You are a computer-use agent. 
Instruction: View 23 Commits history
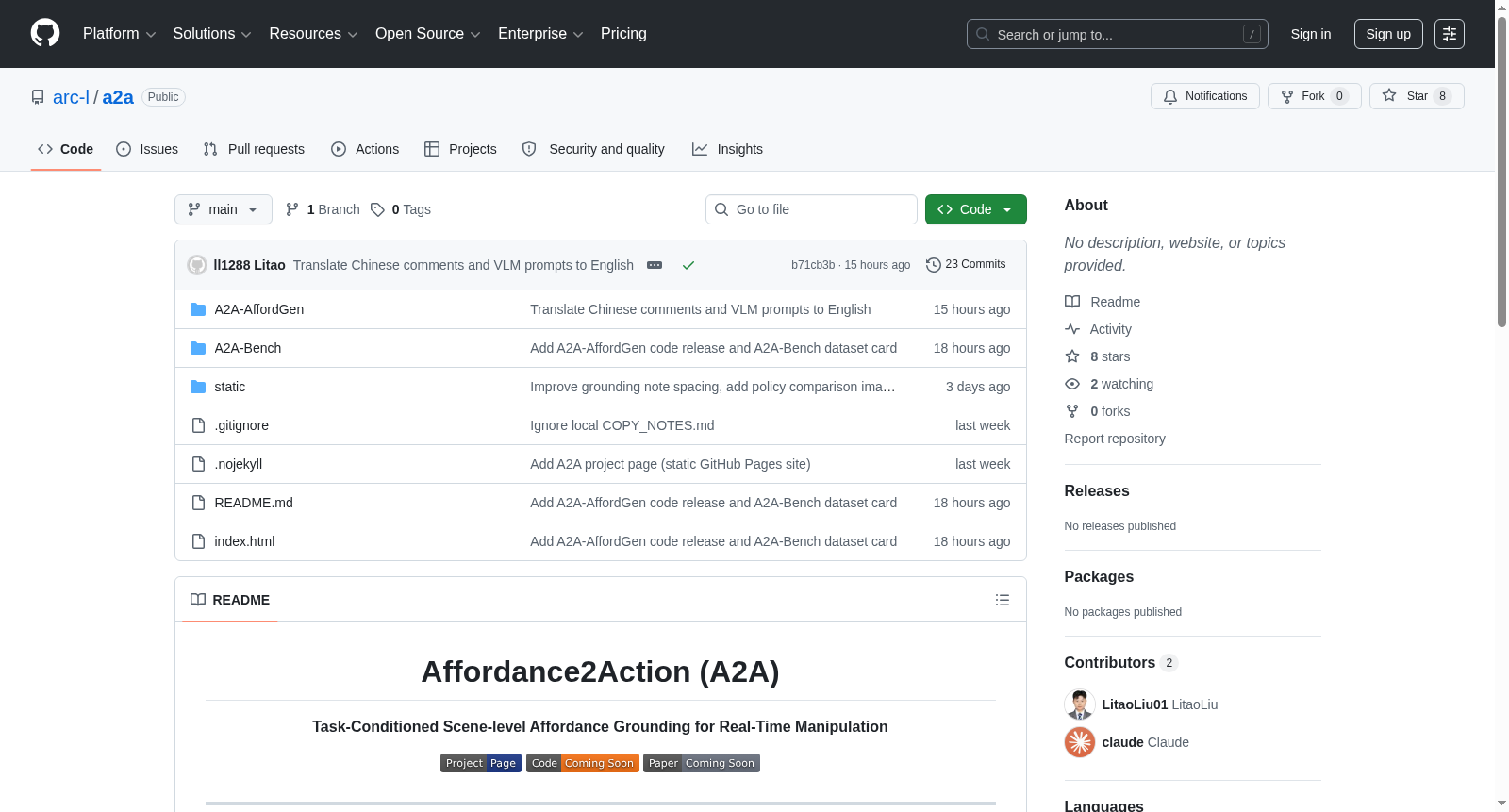pyautogui.click(x=966, y=264)
